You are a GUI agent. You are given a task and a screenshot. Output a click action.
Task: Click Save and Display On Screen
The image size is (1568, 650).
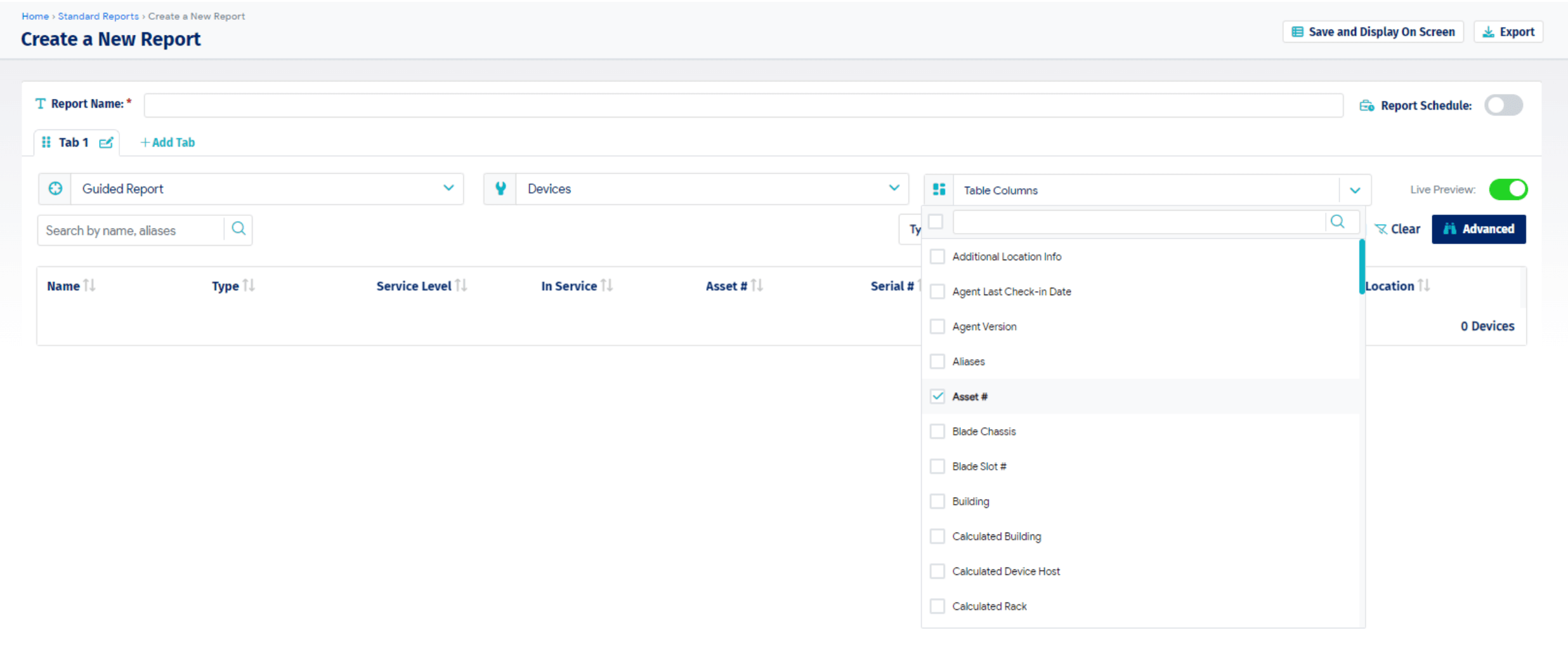pyautogui.click(x=1373, y=32)
